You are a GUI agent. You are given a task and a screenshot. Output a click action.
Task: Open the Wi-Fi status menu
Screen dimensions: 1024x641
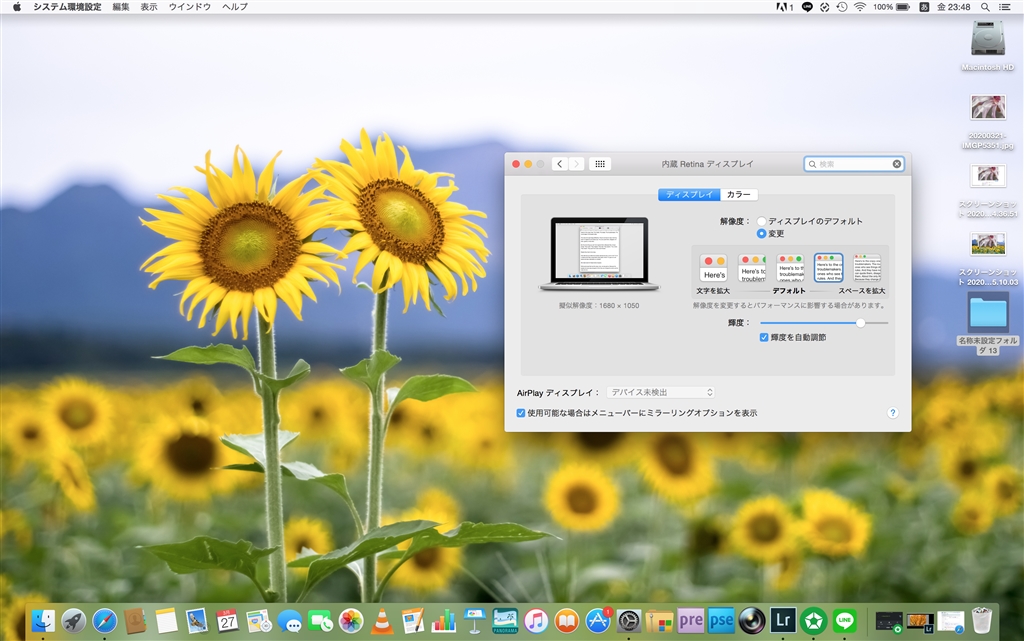click(859, 7)
